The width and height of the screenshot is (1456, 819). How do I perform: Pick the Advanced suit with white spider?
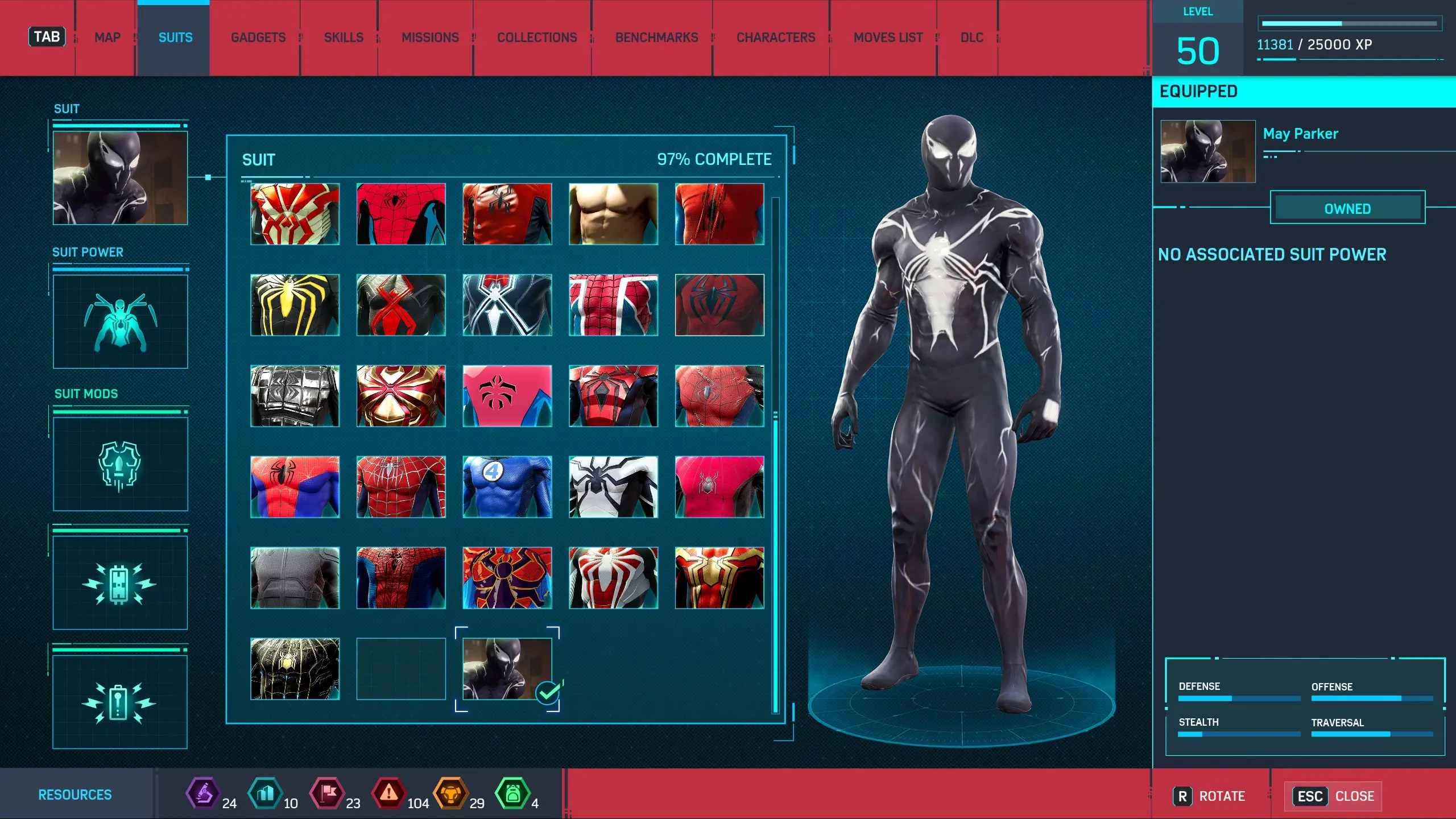613,578
